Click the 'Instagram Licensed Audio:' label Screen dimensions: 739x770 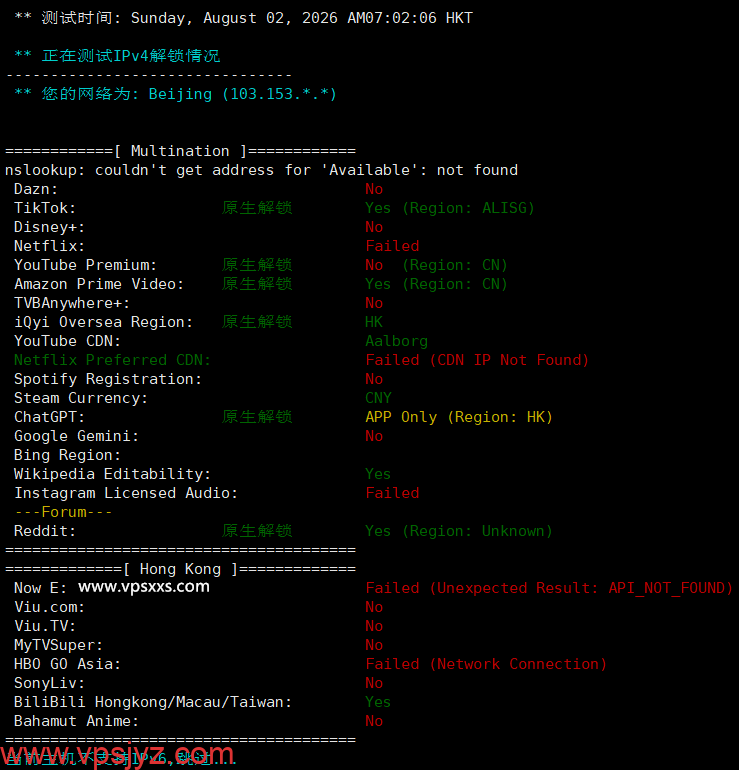(126, 493)
